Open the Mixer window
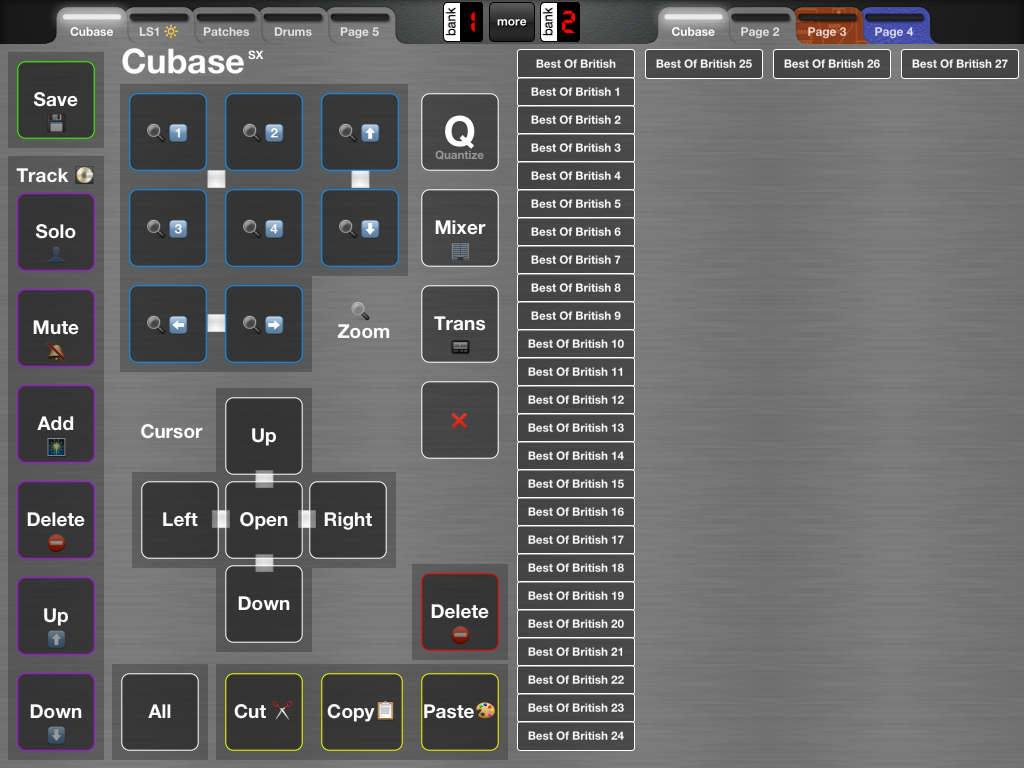The image size is (1024, 768). [460, 228]
